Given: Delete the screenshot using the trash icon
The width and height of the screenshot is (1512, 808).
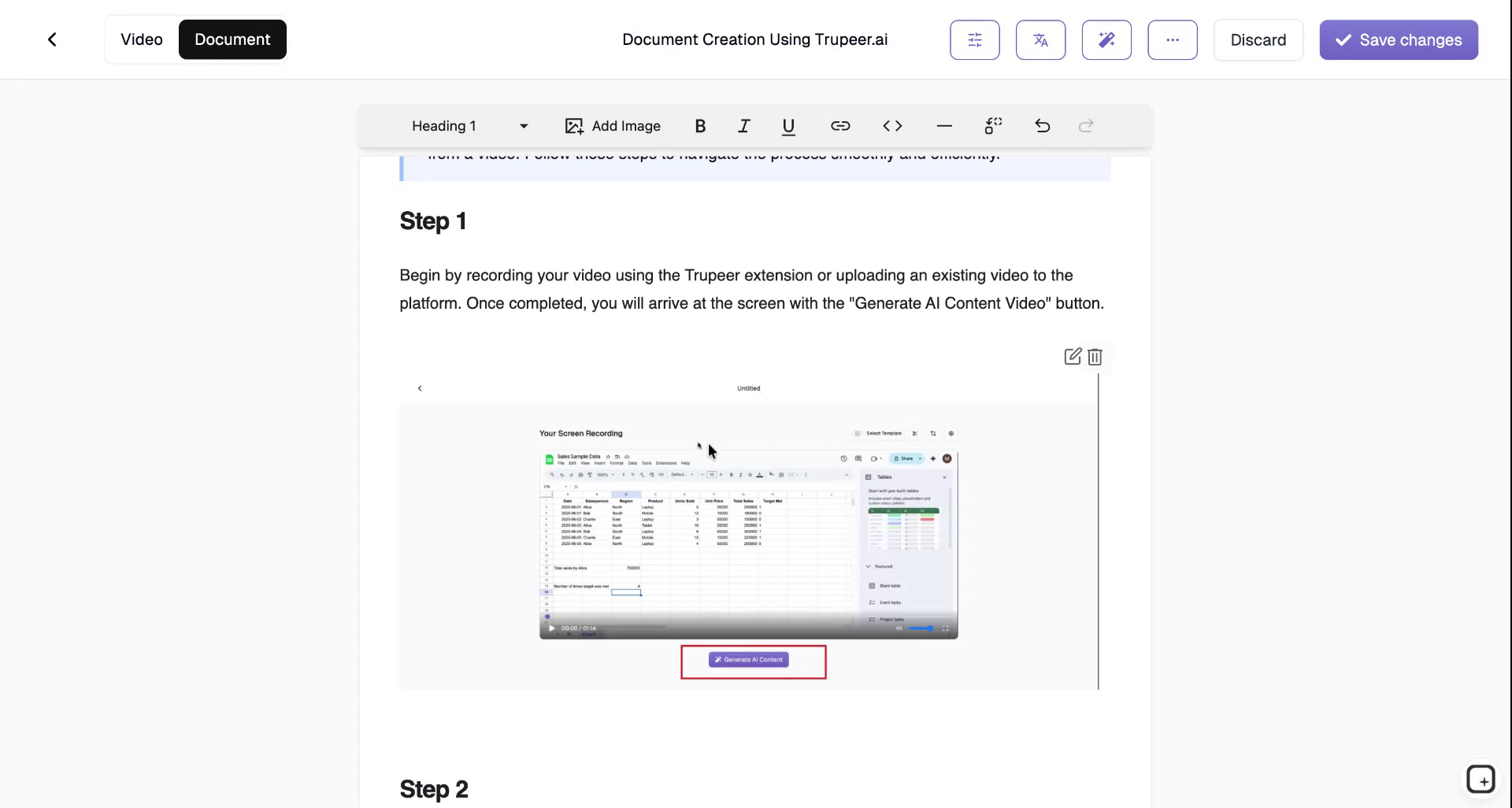Looking at the screenshot, I should pos(1095,357).
